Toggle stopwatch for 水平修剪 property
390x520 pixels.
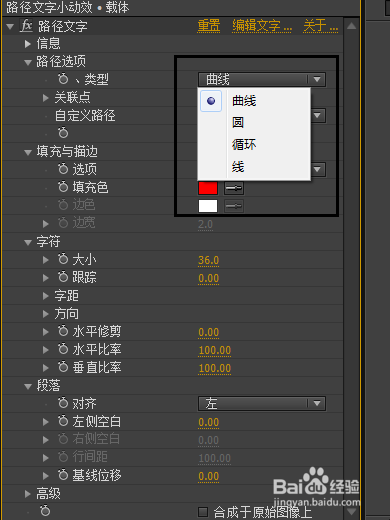pos(63,331)
